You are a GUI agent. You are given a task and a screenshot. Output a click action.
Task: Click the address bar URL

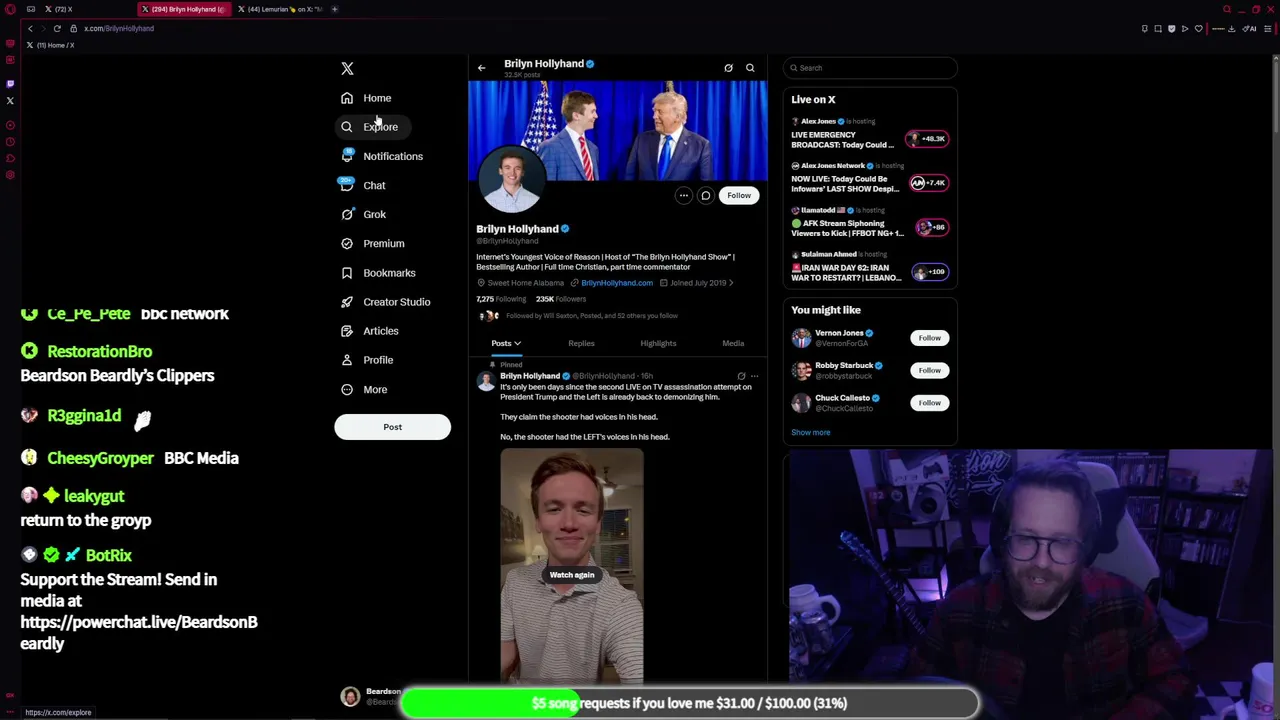[119, 28]
